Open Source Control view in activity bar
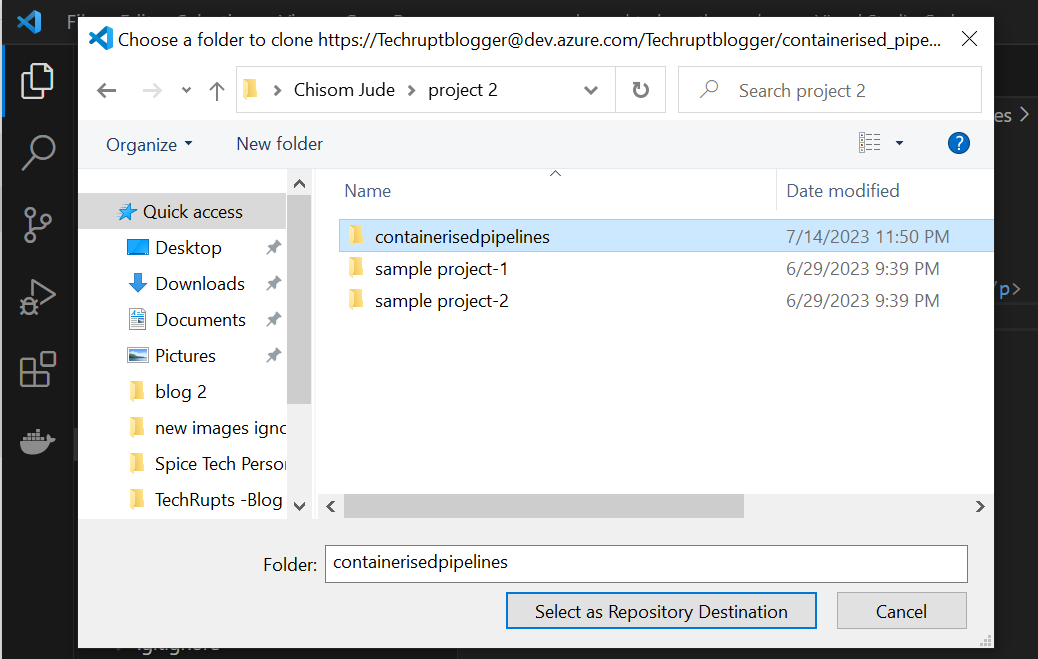Image resolution: width=1038 pixels, height=659 pixels. click(37, 225)
